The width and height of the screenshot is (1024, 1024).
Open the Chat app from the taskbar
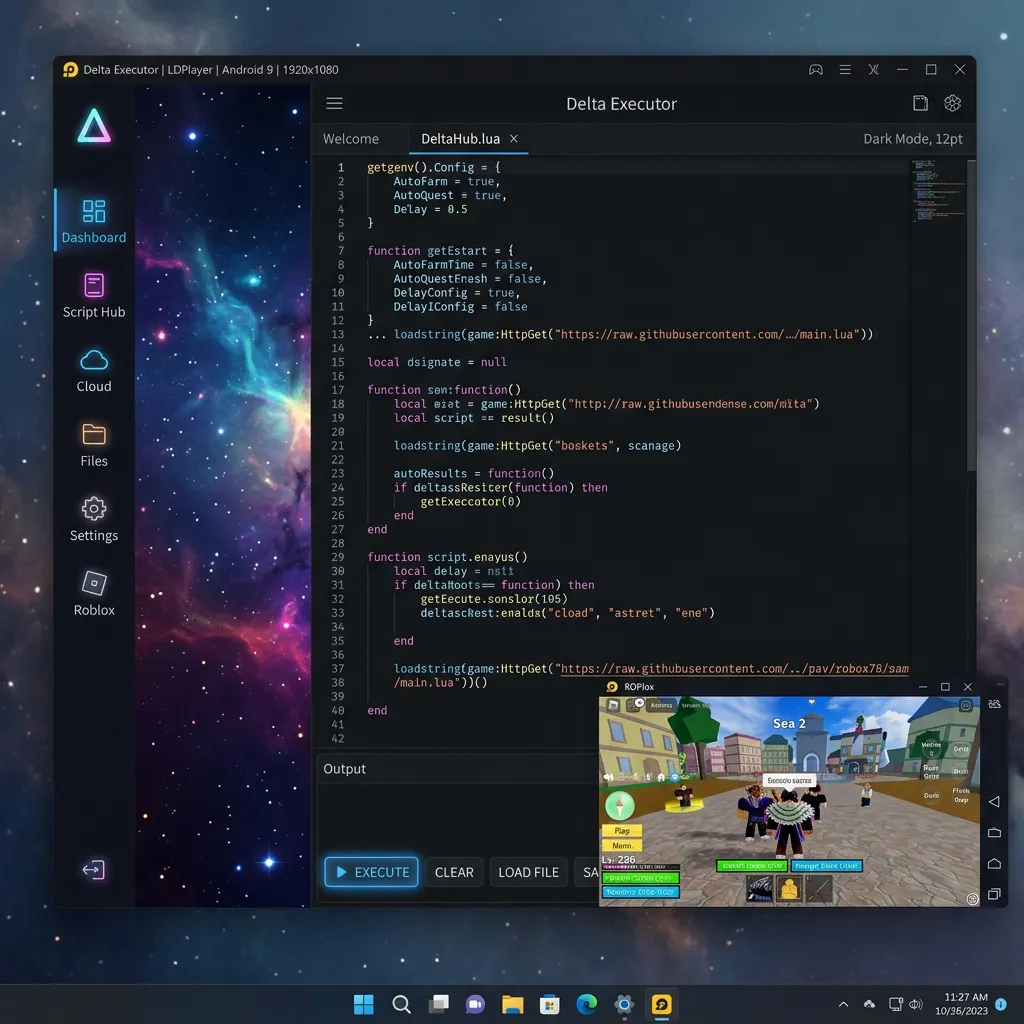475,1004
